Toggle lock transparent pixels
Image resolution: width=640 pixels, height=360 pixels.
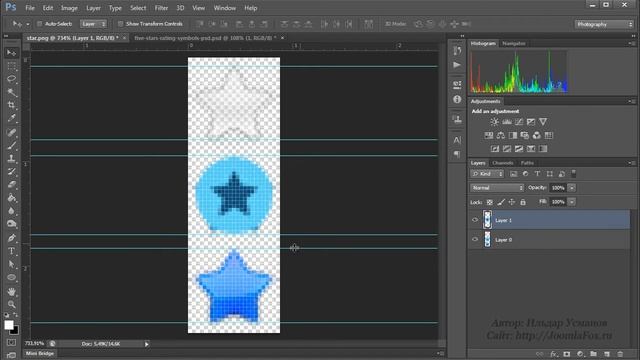489,202
